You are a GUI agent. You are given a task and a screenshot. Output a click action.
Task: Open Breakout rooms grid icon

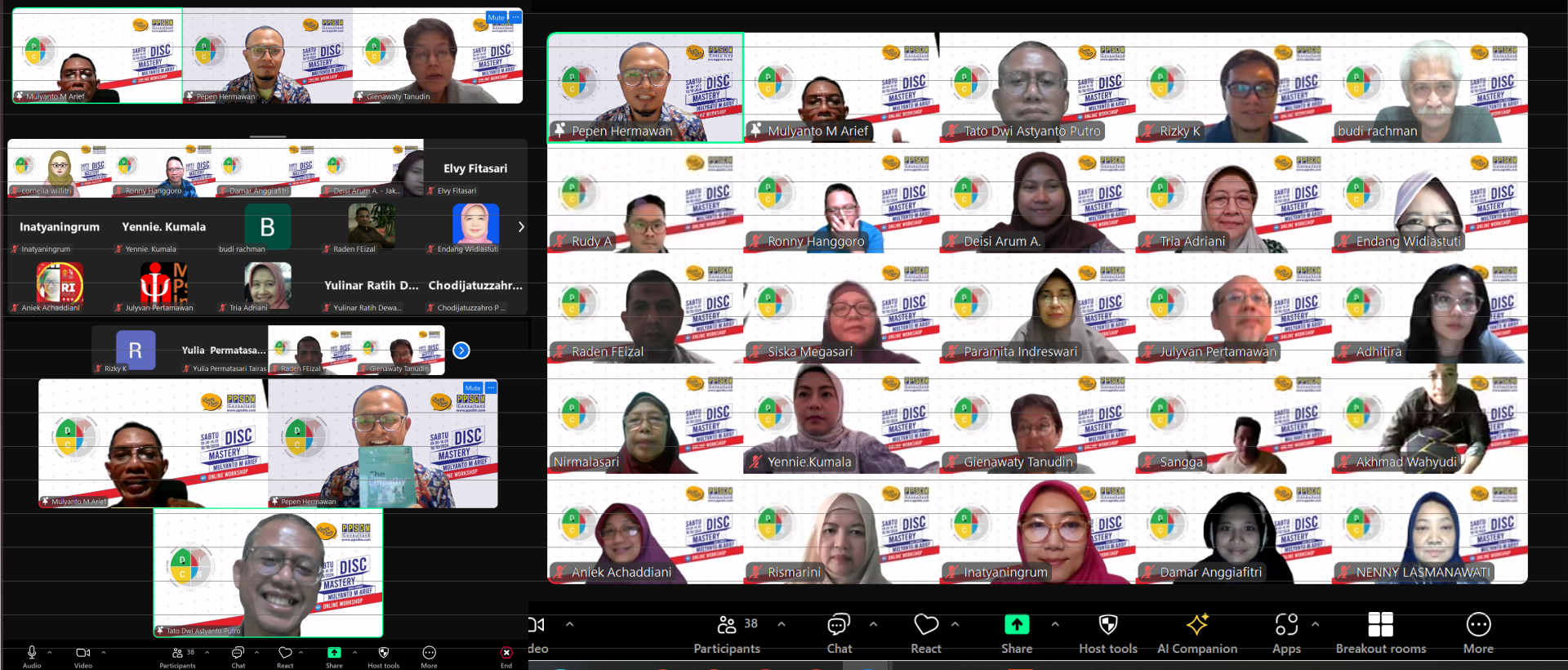pos(1380,625)
